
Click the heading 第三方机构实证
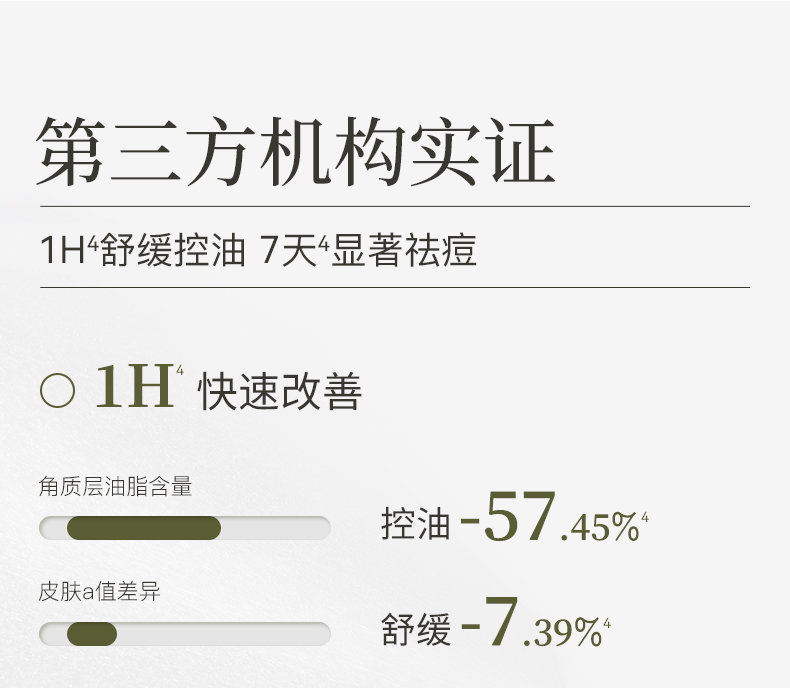pyautogui.click(x=295, y=153)
